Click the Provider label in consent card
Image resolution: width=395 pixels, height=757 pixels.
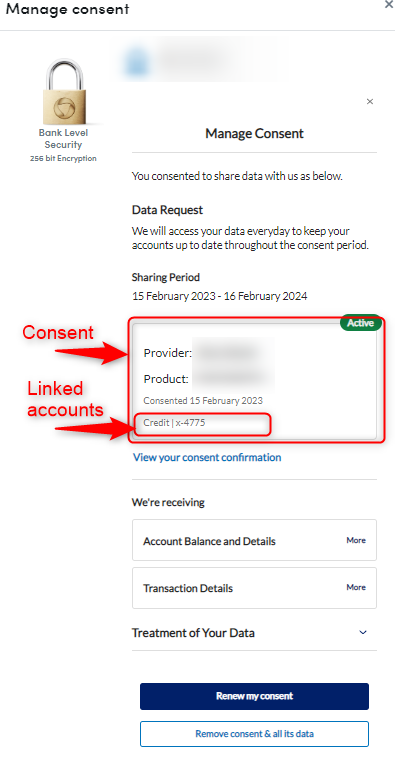pyautogui.click(x=168, y=353)
